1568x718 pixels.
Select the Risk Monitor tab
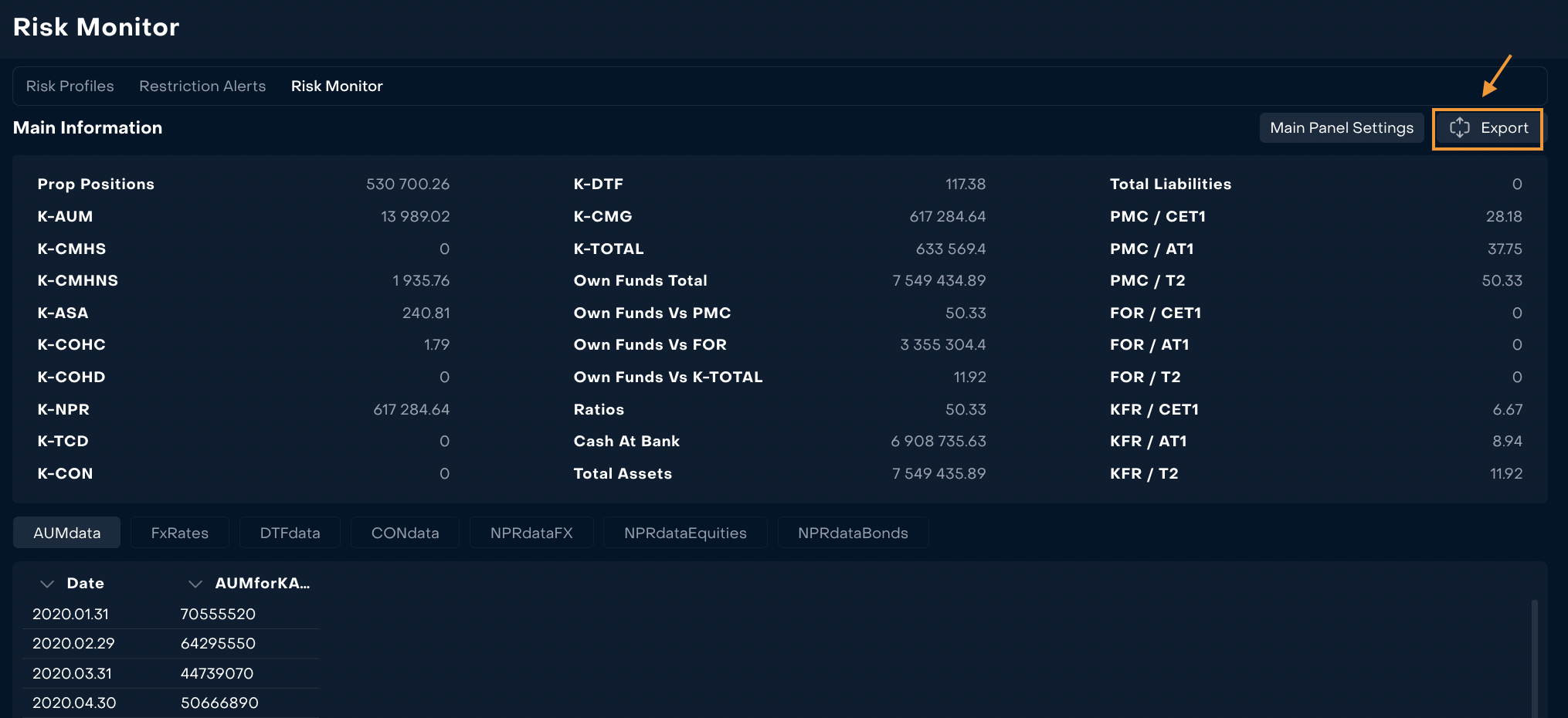click(337, 86)
